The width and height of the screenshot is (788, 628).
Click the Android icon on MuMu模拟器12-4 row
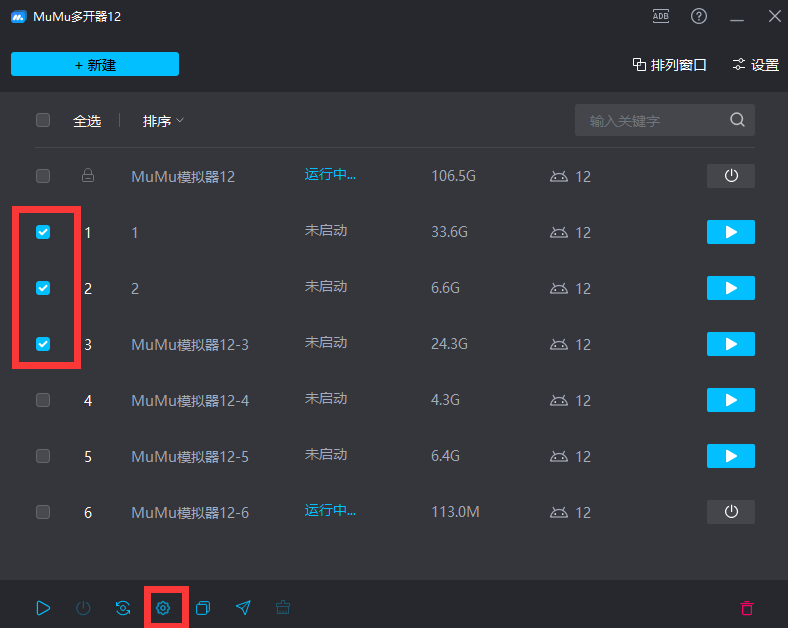tap(559, 400)
